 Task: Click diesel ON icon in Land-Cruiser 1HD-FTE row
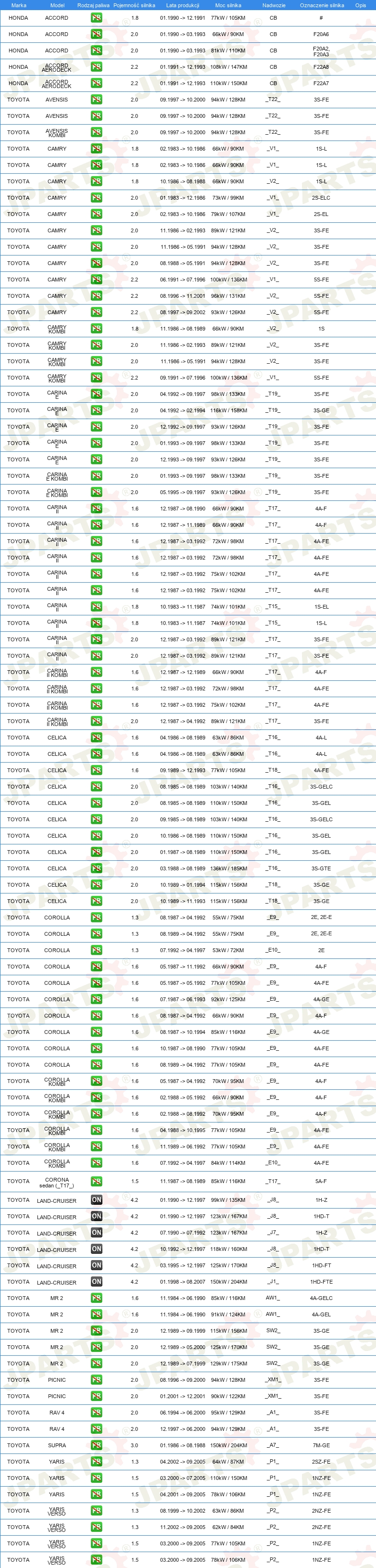pos(96,1281)
